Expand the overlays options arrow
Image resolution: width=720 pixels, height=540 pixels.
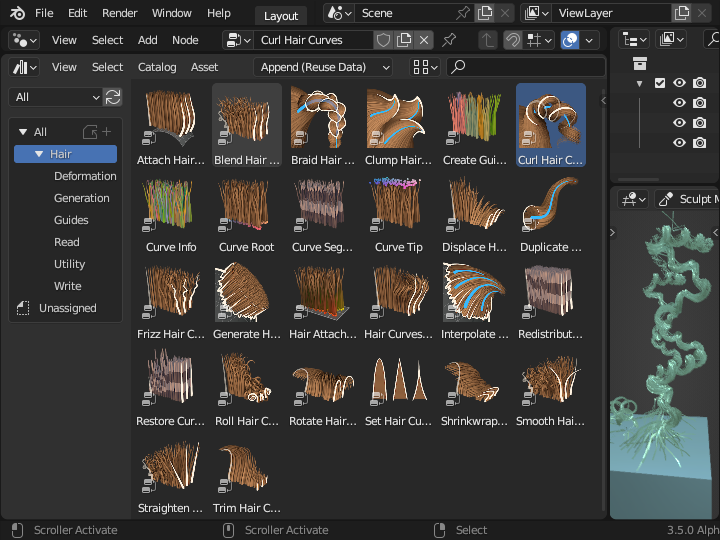pos(589,40)
